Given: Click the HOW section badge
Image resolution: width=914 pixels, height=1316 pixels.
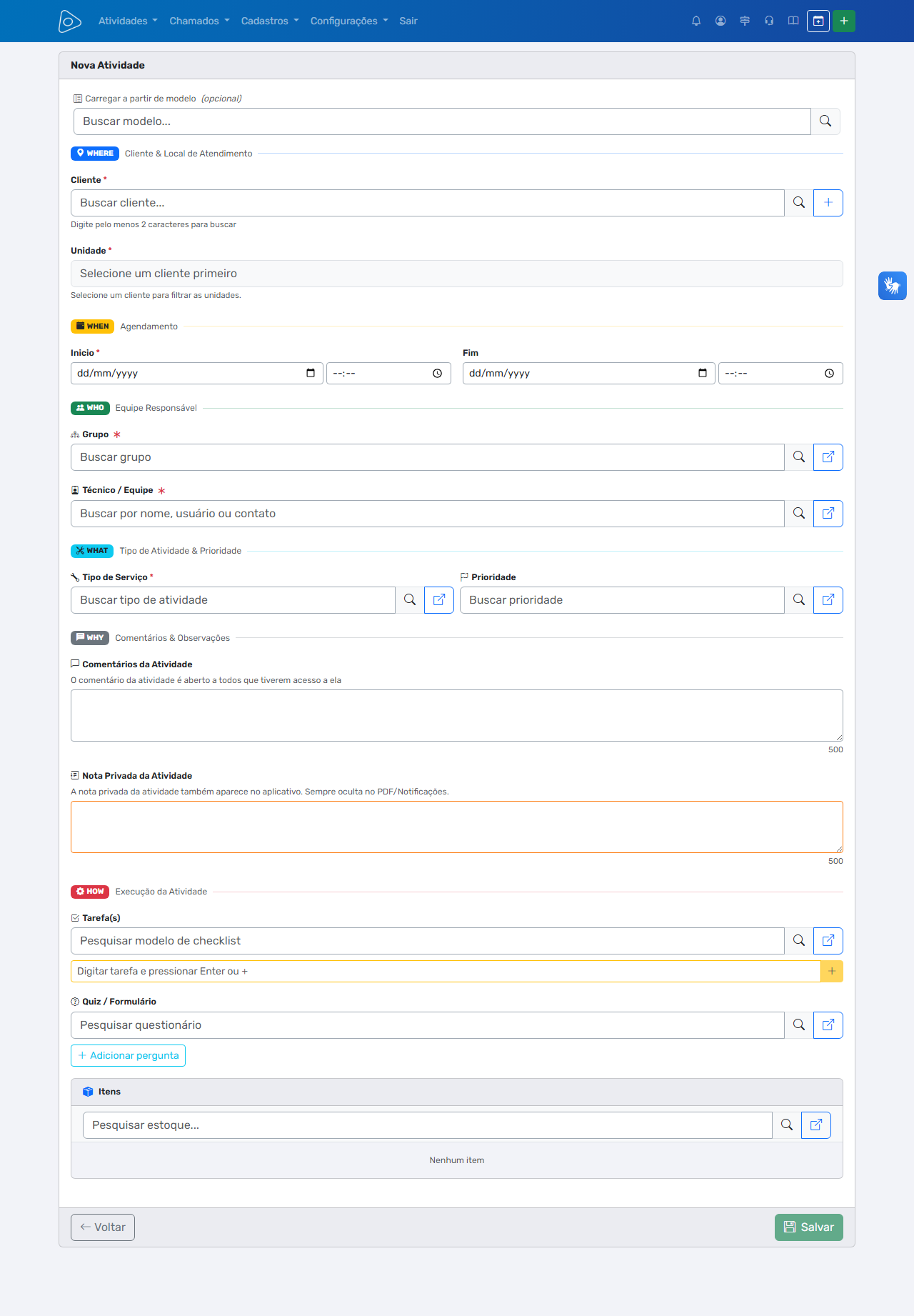Looking at the screenshot, I should pos(90,892).
